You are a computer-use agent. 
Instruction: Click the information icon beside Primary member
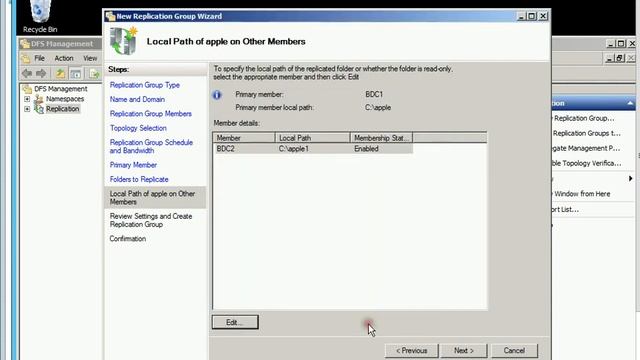pyautogui.click(x=217, y=95)
